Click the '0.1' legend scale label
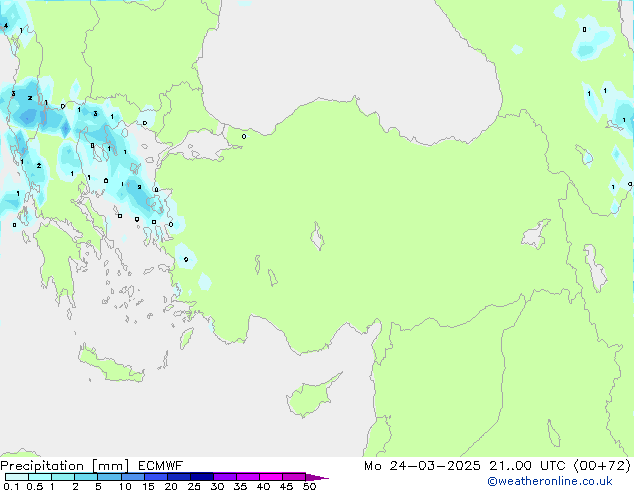This screenshot has height=490, width=634. click(11, 486)
